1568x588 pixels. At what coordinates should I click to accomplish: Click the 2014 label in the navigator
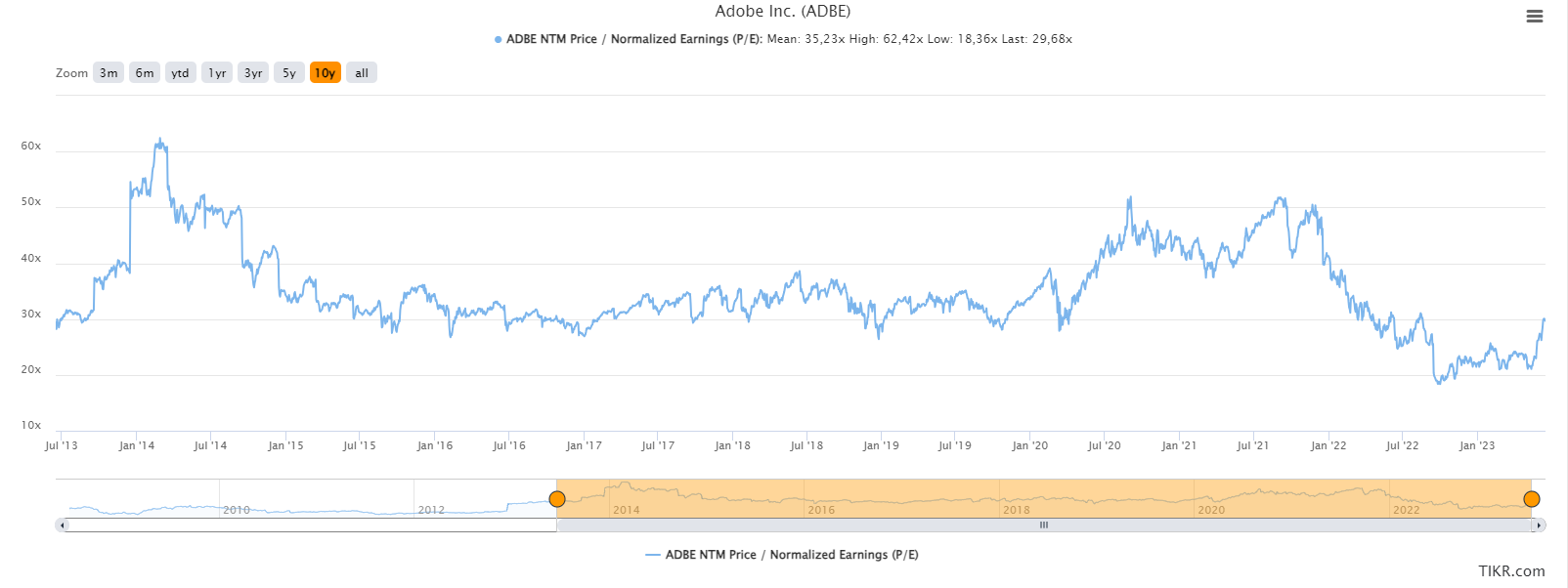click(627, 510)
